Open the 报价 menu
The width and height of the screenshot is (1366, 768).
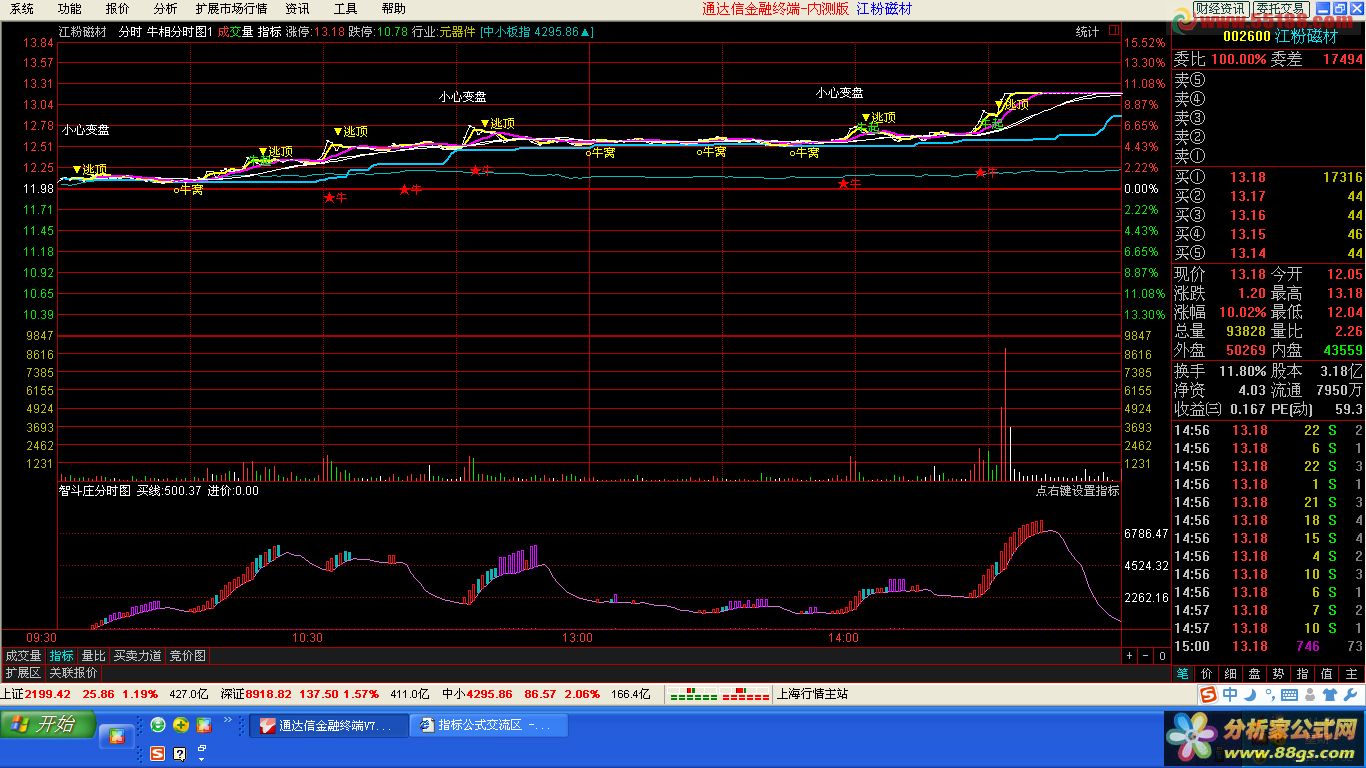point(117,8)
